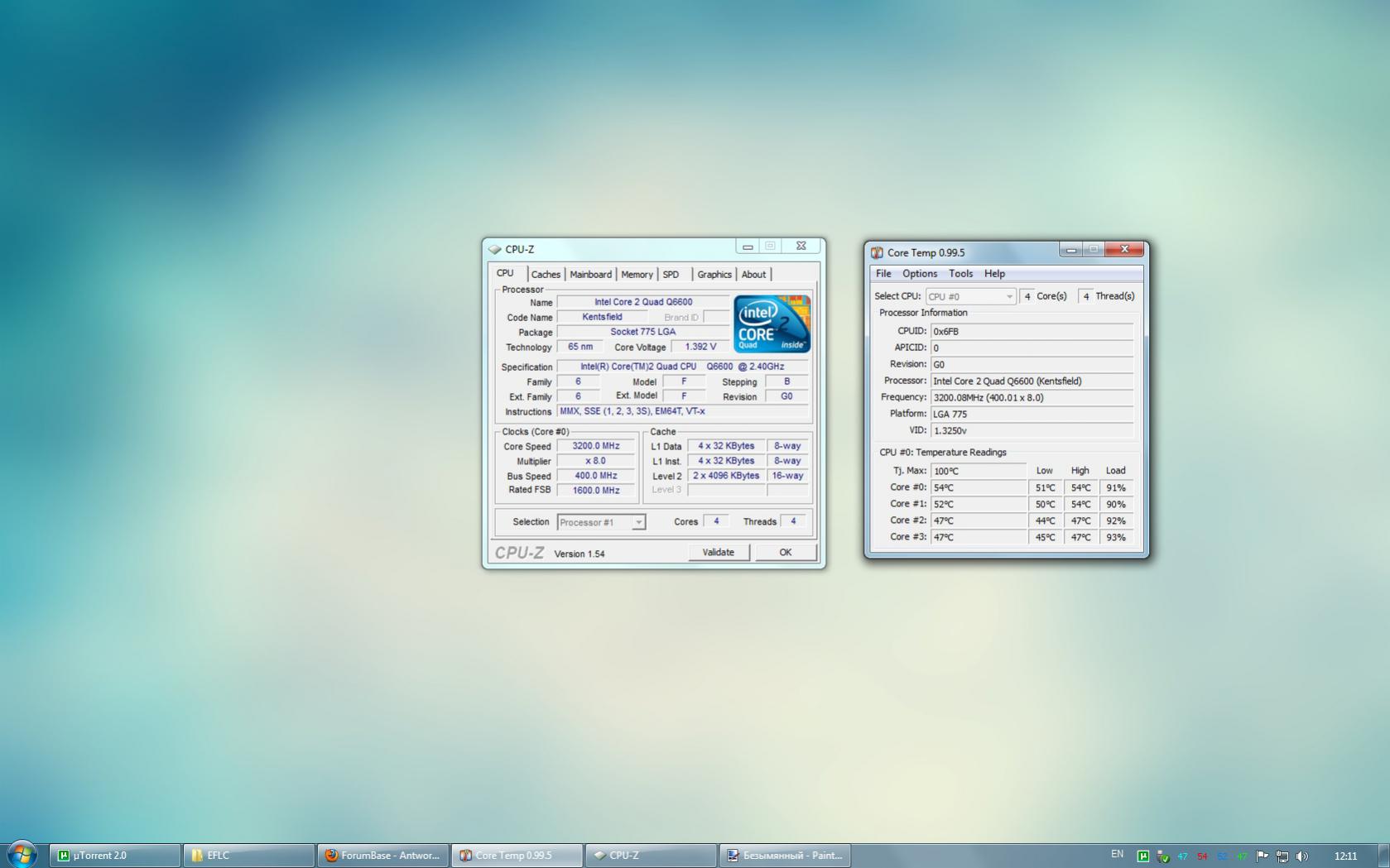Click the Validate button in CPU-Z
The width and height of the screenshot is (1390, 868).
719,553
